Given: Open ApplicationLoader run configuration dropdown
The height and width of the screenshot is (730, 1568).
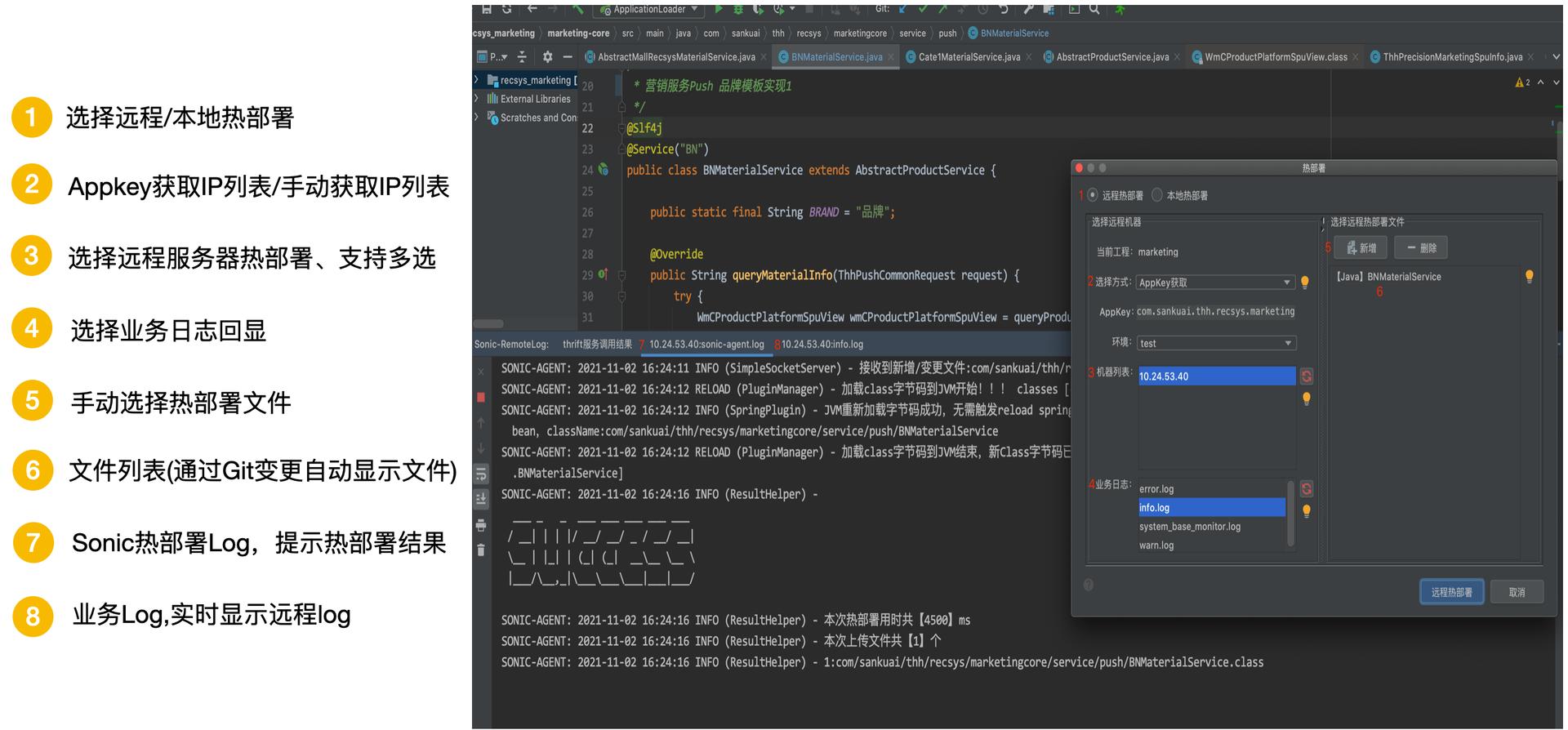Looking at the screenshot, I should pyautogui.click(x=648, y=9).
